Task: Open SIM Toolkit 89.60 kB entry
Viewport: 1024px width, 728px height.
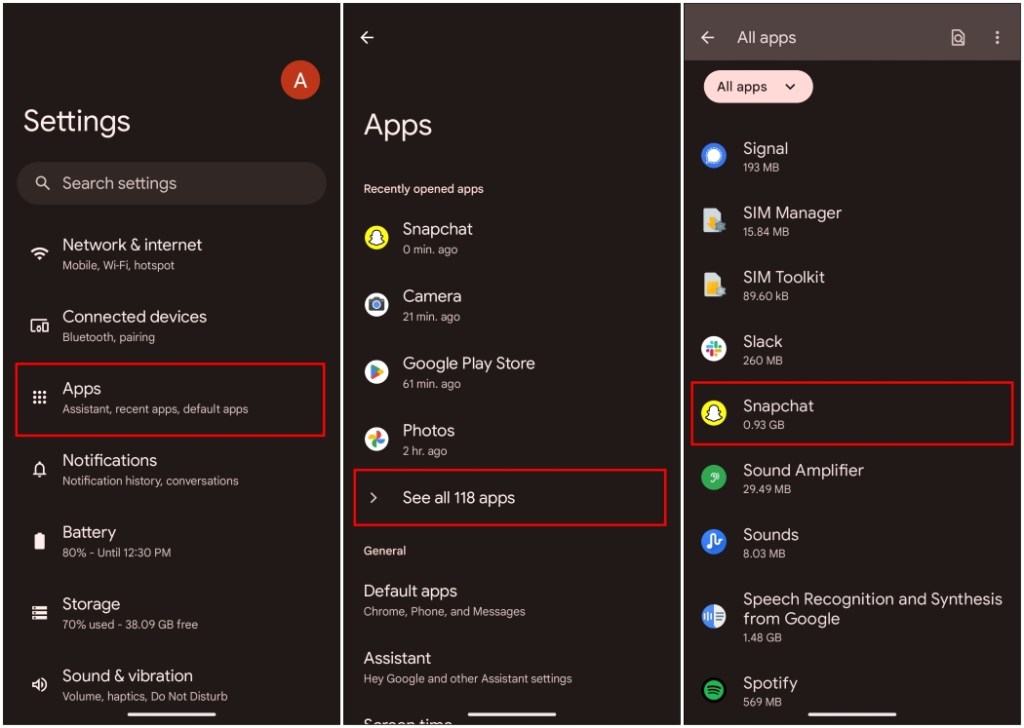Action: click(852, 285)
